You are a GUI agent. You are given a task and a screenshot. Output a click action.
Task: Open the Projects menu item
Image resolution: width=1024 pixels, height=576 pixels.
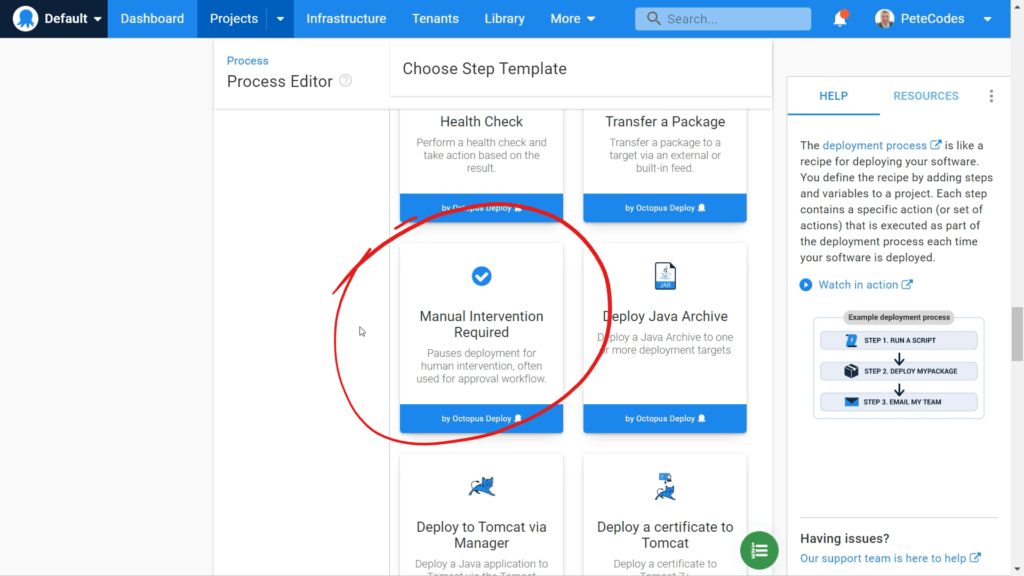[x=233, y=18]
